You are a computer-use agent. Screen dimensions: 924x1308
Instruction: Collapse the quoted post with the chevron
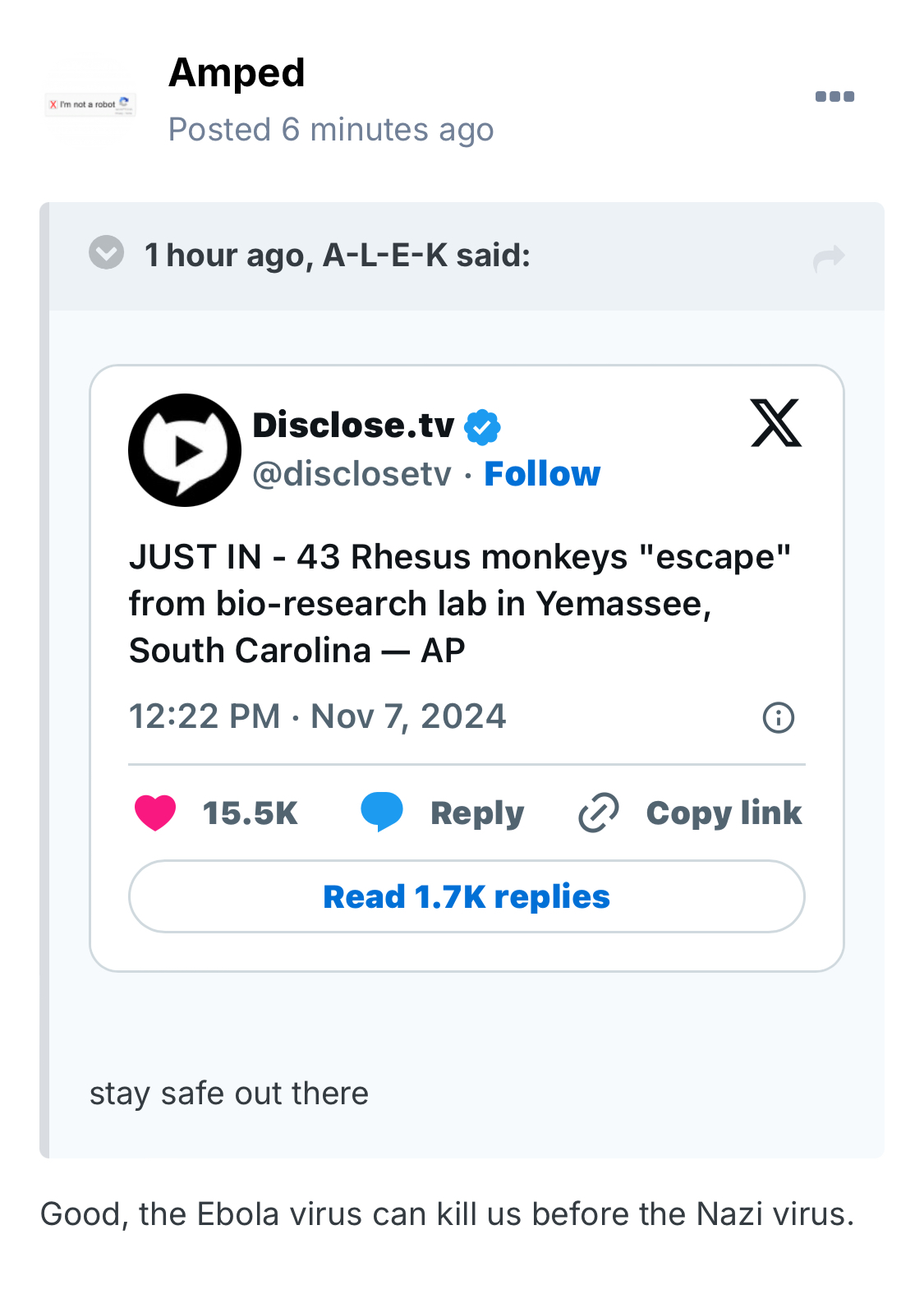click(107, 253)
